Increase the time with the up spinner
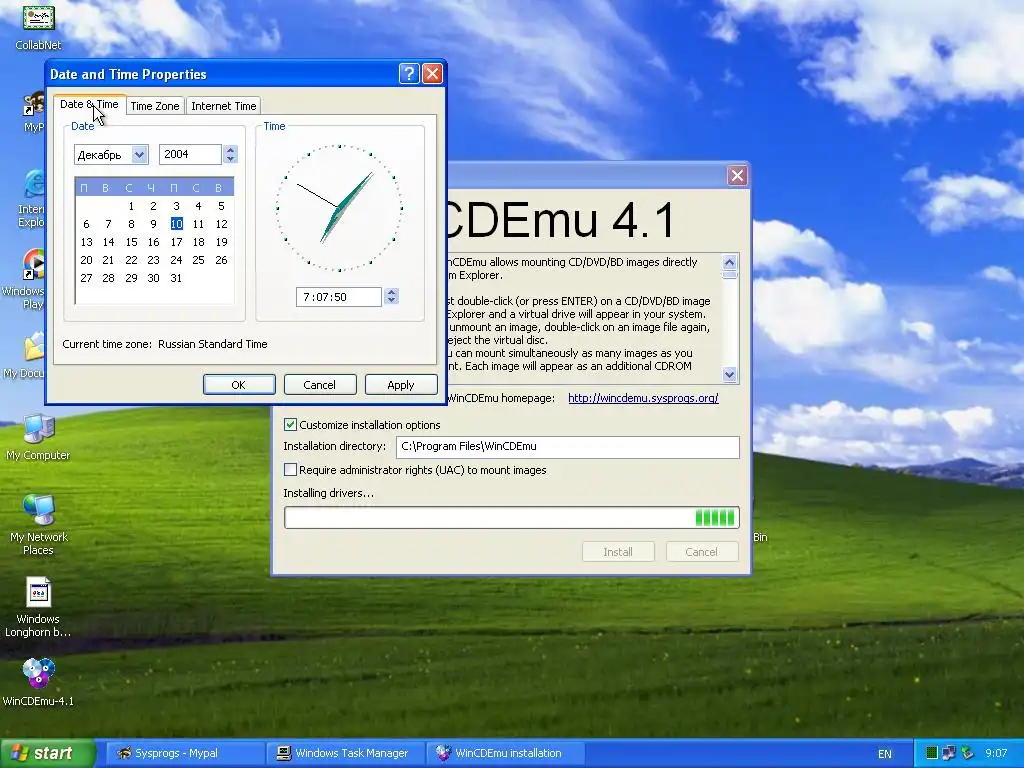 click(391, 293)
